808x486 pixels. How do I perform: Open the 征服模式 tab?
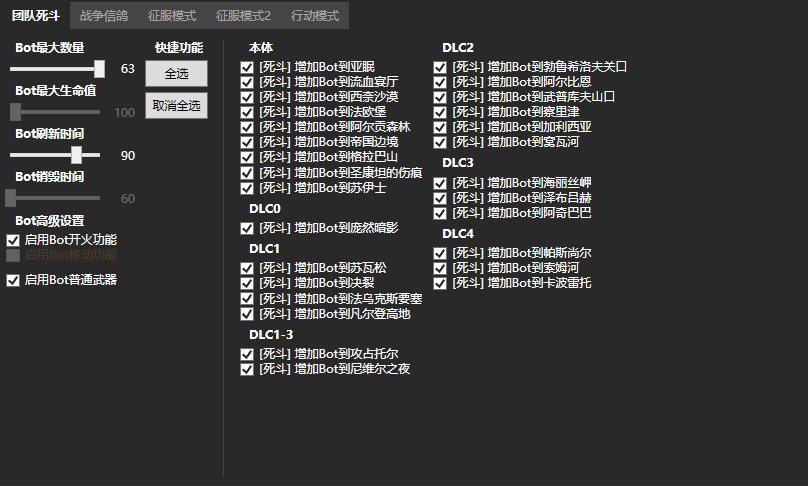173,16
